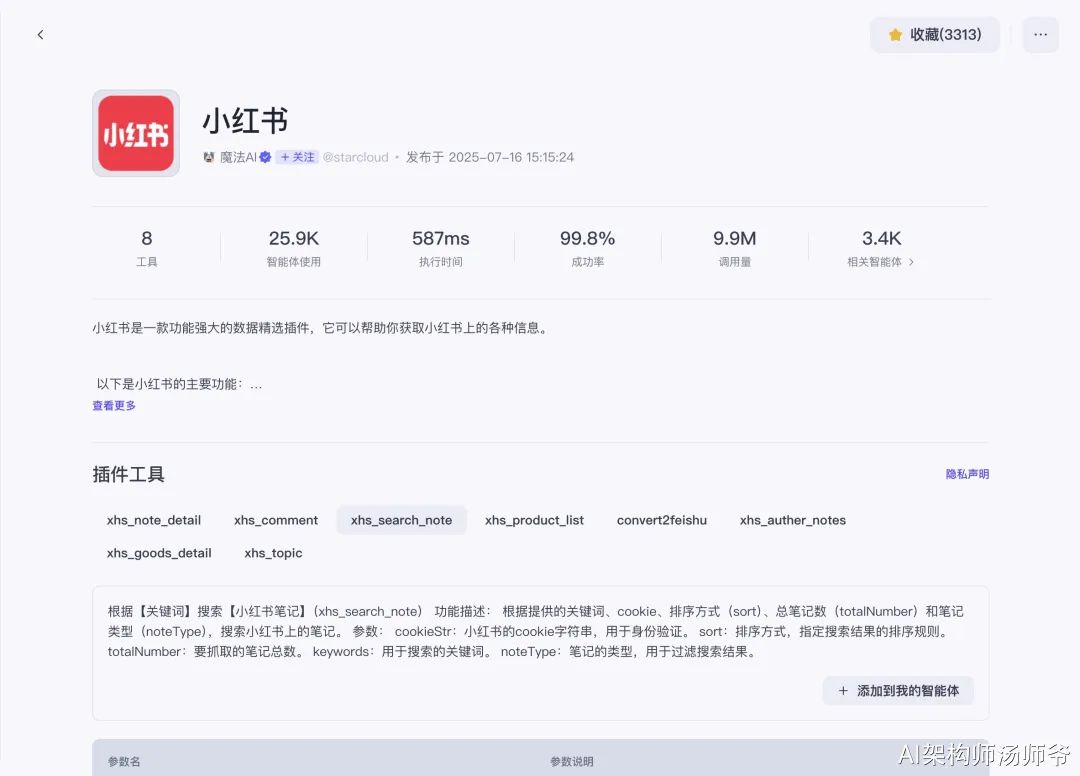Select the xhs_note_detail tool tab
The width and height of the screenshot is (1080, 776).
154,520
